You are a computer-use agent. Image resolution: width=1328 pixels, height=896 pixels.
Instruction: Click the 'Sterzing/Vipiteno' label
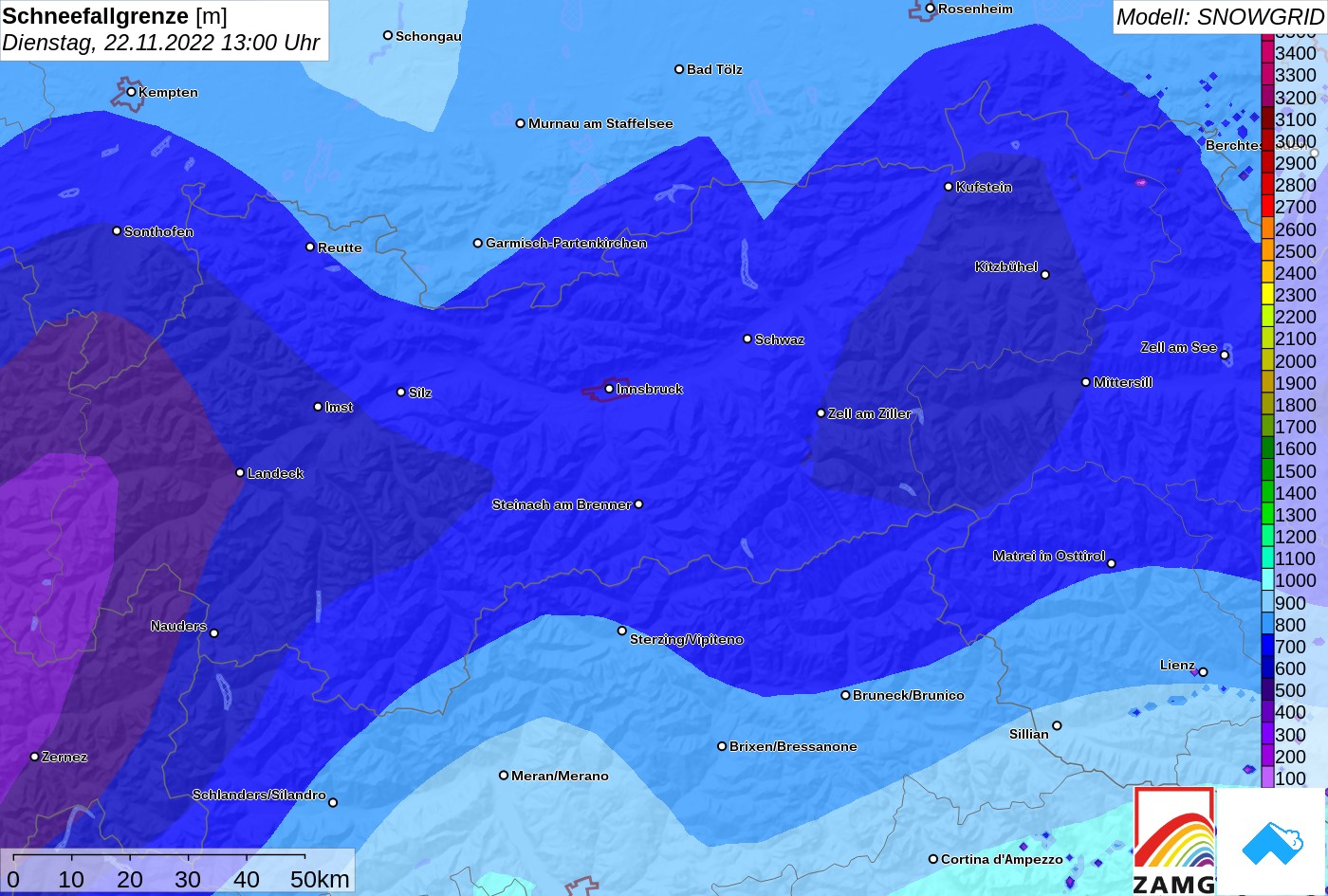coord(687,640)
